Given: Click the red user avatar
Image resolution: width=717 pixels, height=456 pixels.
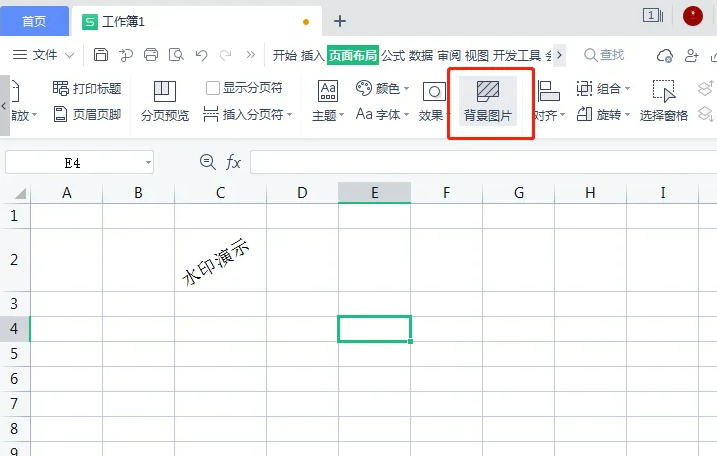Looking at the screenshot, I should 693,16.
